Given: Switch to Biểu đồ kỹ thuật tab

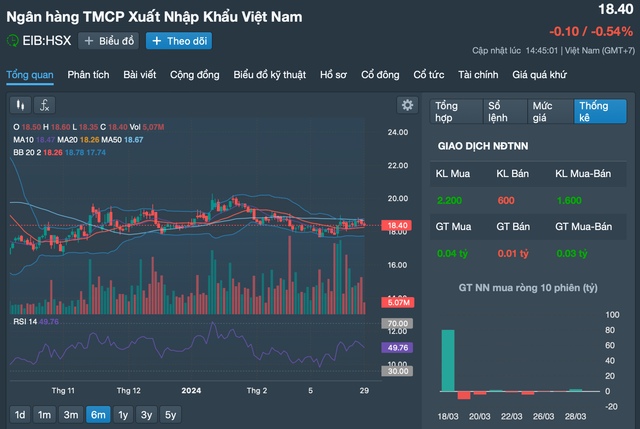Looking at the screenshot, I should pos(270,74).
